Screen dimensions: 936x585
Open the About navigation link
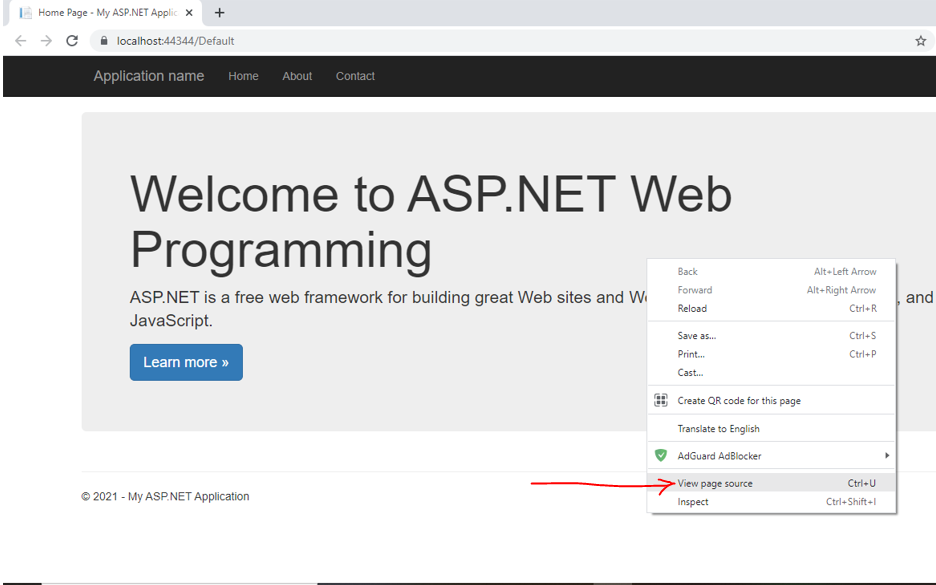(297, 76)
